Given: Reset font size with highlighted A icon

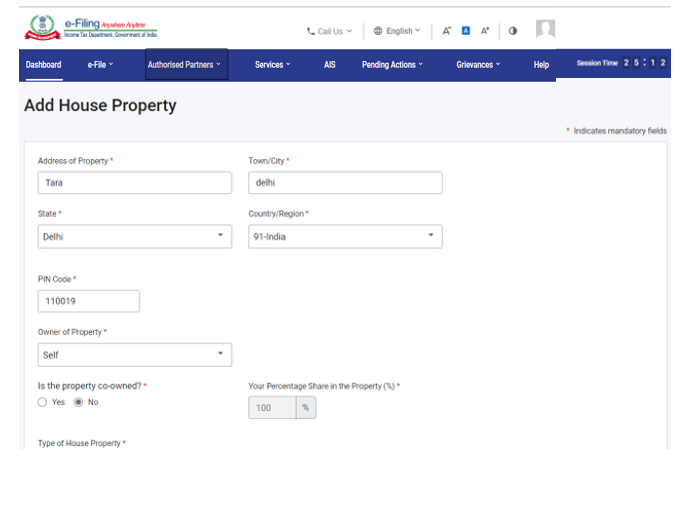Looking at the screenshot, I should point(466,31).
